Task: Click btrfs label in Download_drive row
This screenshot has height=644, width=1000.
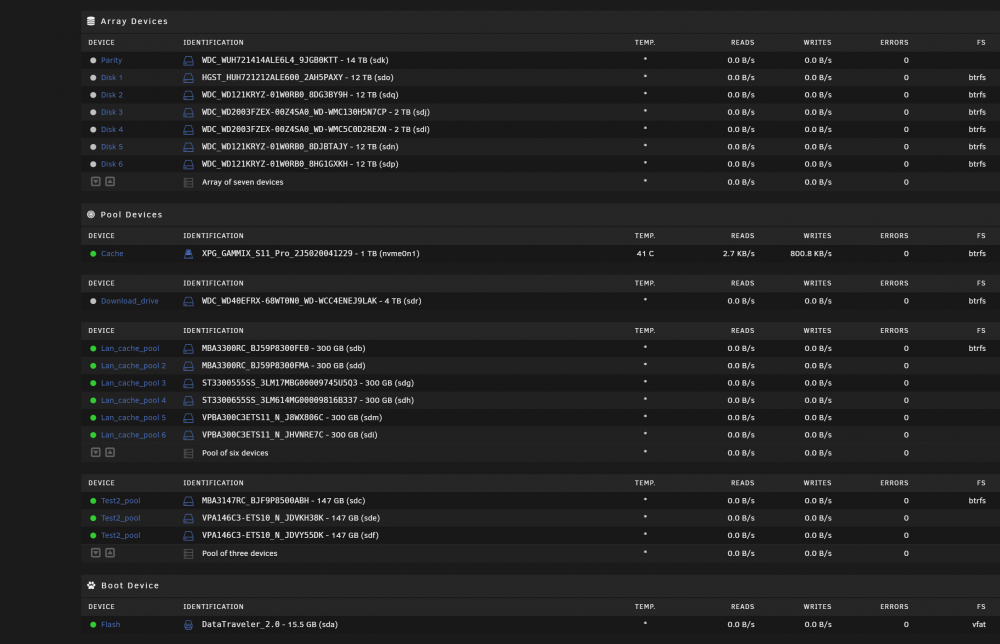Action: 977,301
